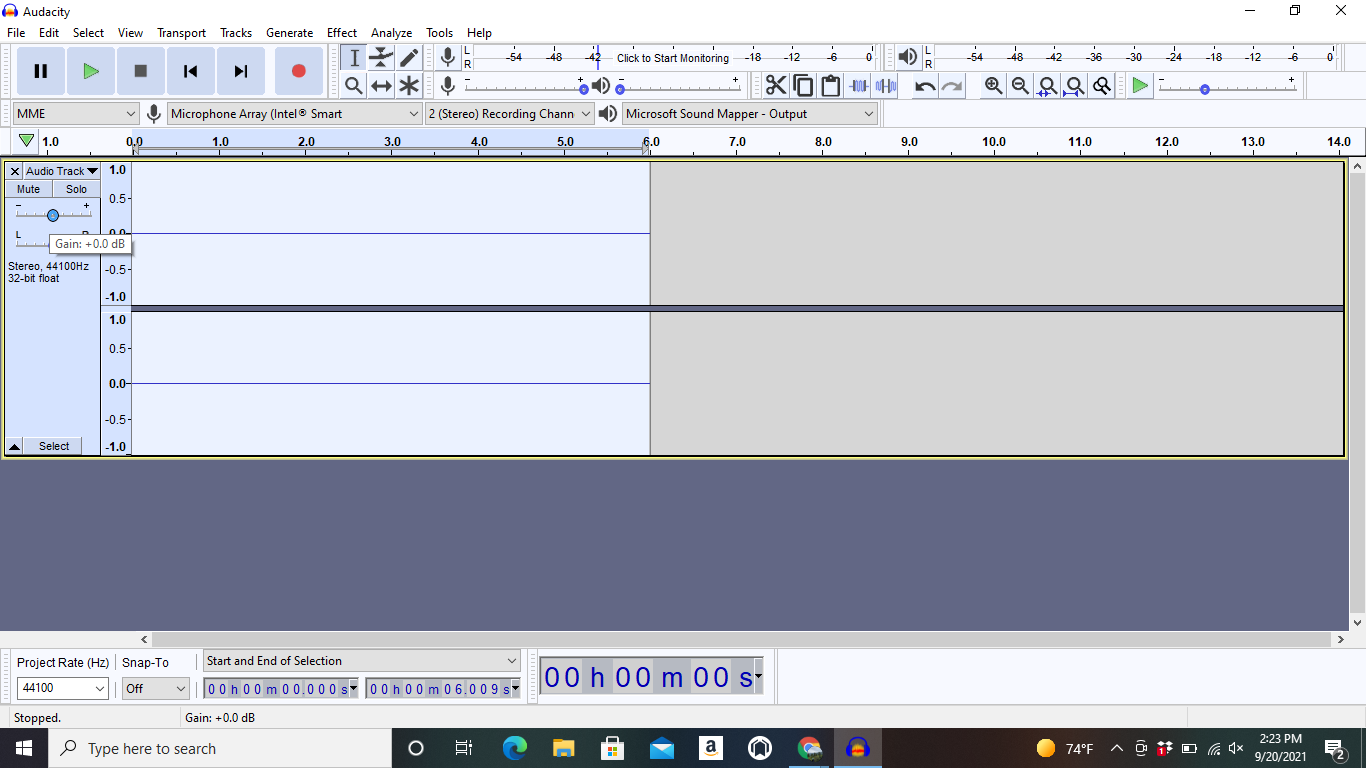Image resolution: width=1366 pixels, height=768 pixels.
Task: Open the Generate menu
Action: [289, 32]
